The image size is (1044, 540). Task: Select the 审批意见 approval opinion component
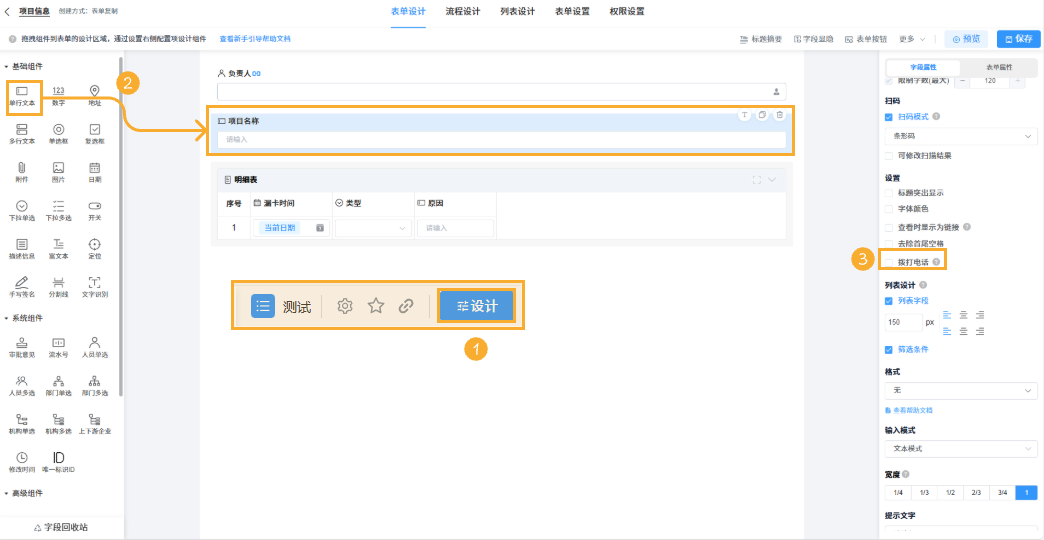click(x=22, y=348)
